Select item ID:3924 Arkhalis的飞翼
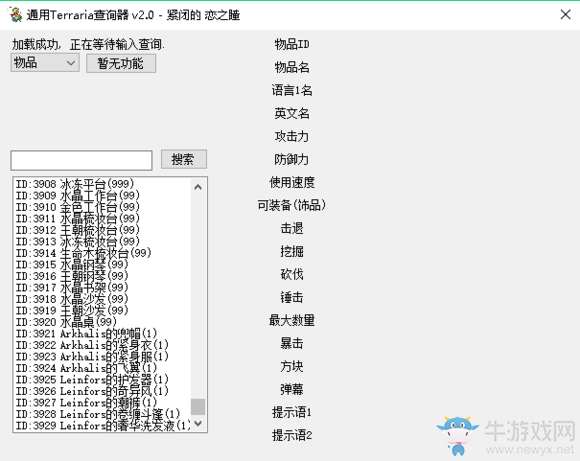Screen dimensions: 580x461 click(87, 368)
